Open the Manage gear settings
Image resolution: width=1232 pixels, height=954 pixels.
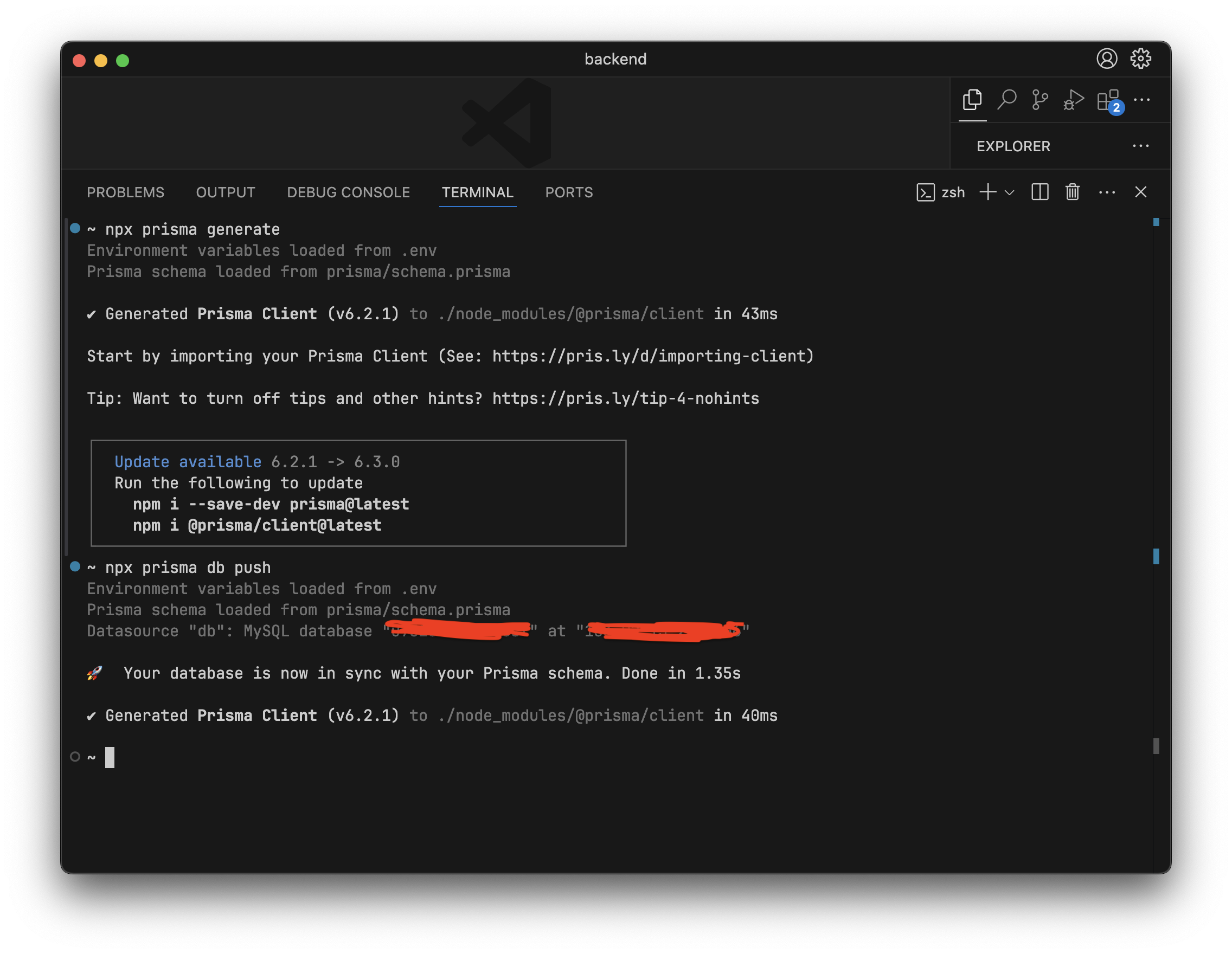[x=1140, y=59]
